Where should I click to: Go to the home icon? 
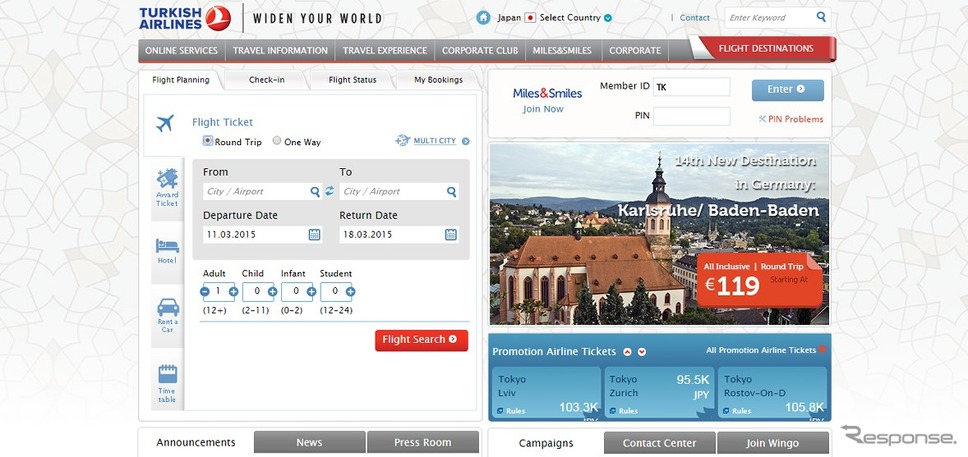point(483,17)
